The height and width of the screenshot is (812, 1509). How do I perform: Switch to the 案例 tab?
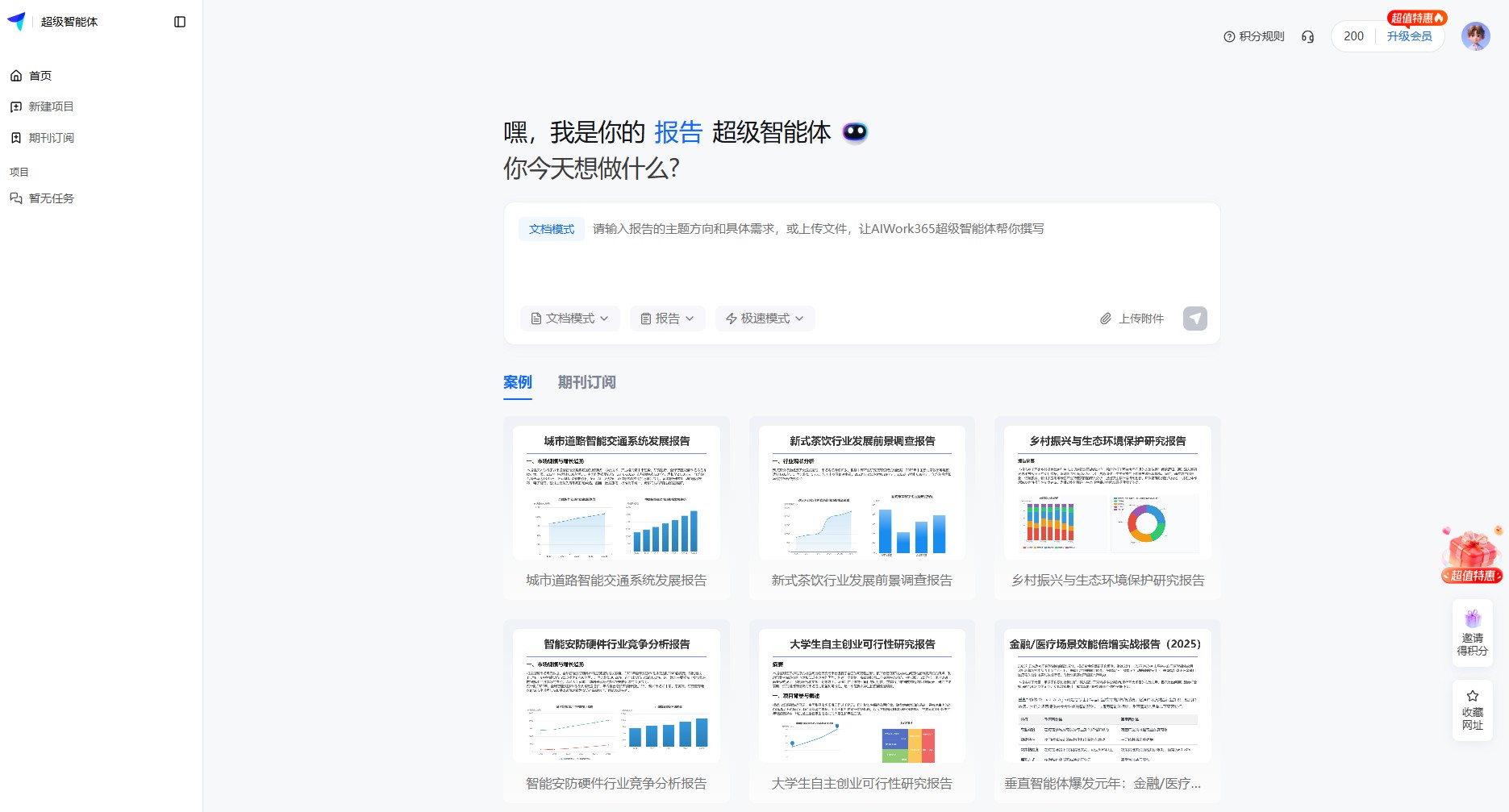click(518, 382)
